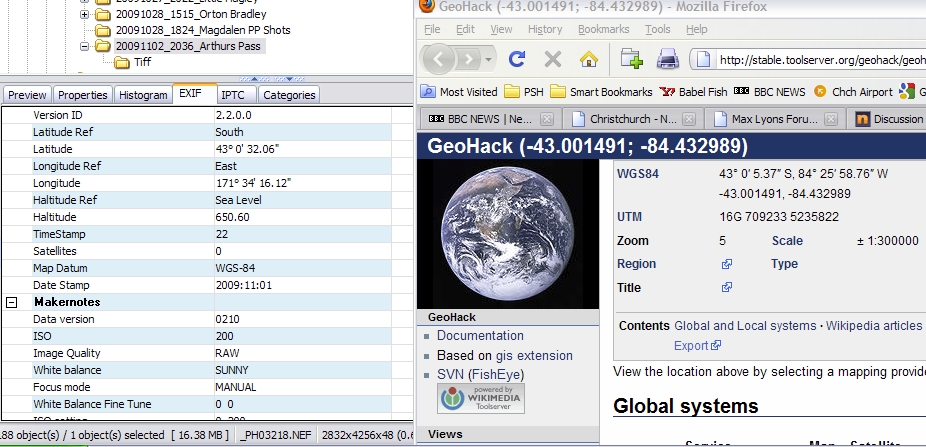The width and height of the screenshot is (926, 447).
Task: Jump to Global and Local systems section
Action: tap(745, 326)
